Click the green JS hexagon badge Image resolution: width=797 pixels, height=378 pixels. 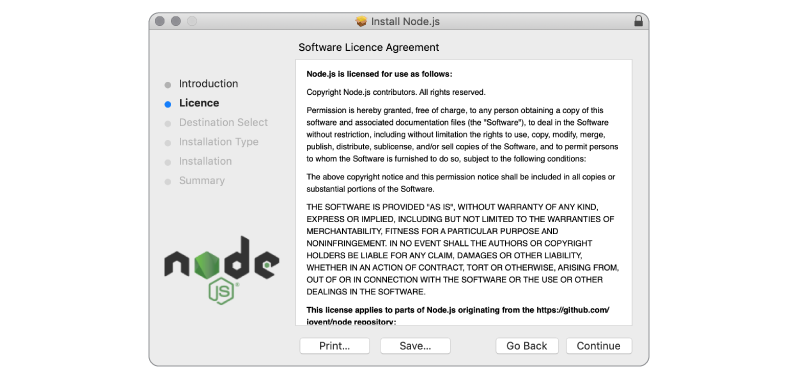point(222,292)
